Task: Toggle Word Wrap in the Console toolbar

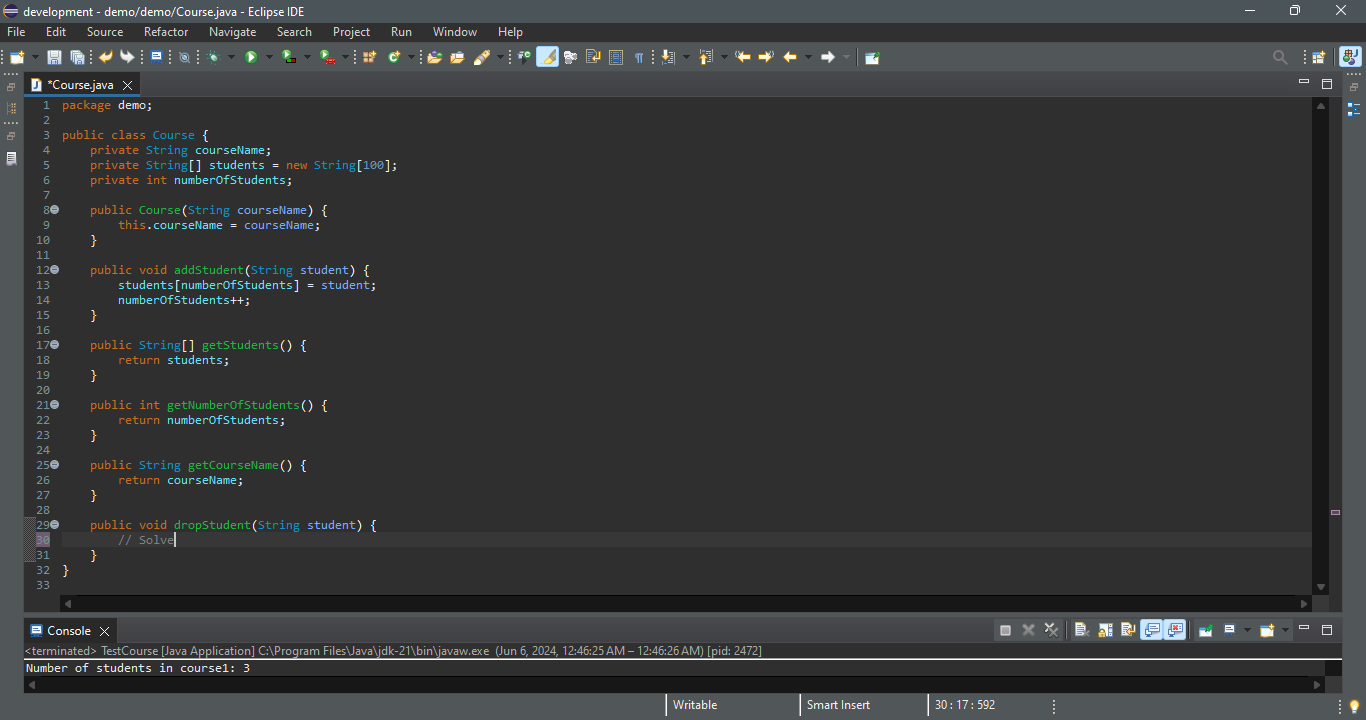Action: click(1128, 630)
